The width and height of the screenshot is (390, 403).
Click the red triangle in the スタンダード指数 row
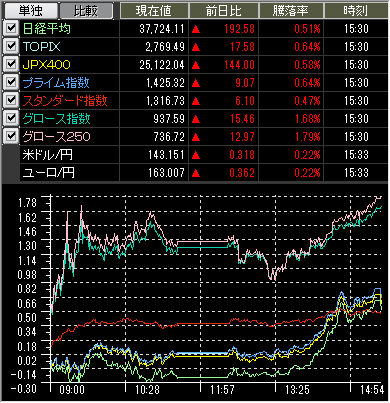point(196,101)
